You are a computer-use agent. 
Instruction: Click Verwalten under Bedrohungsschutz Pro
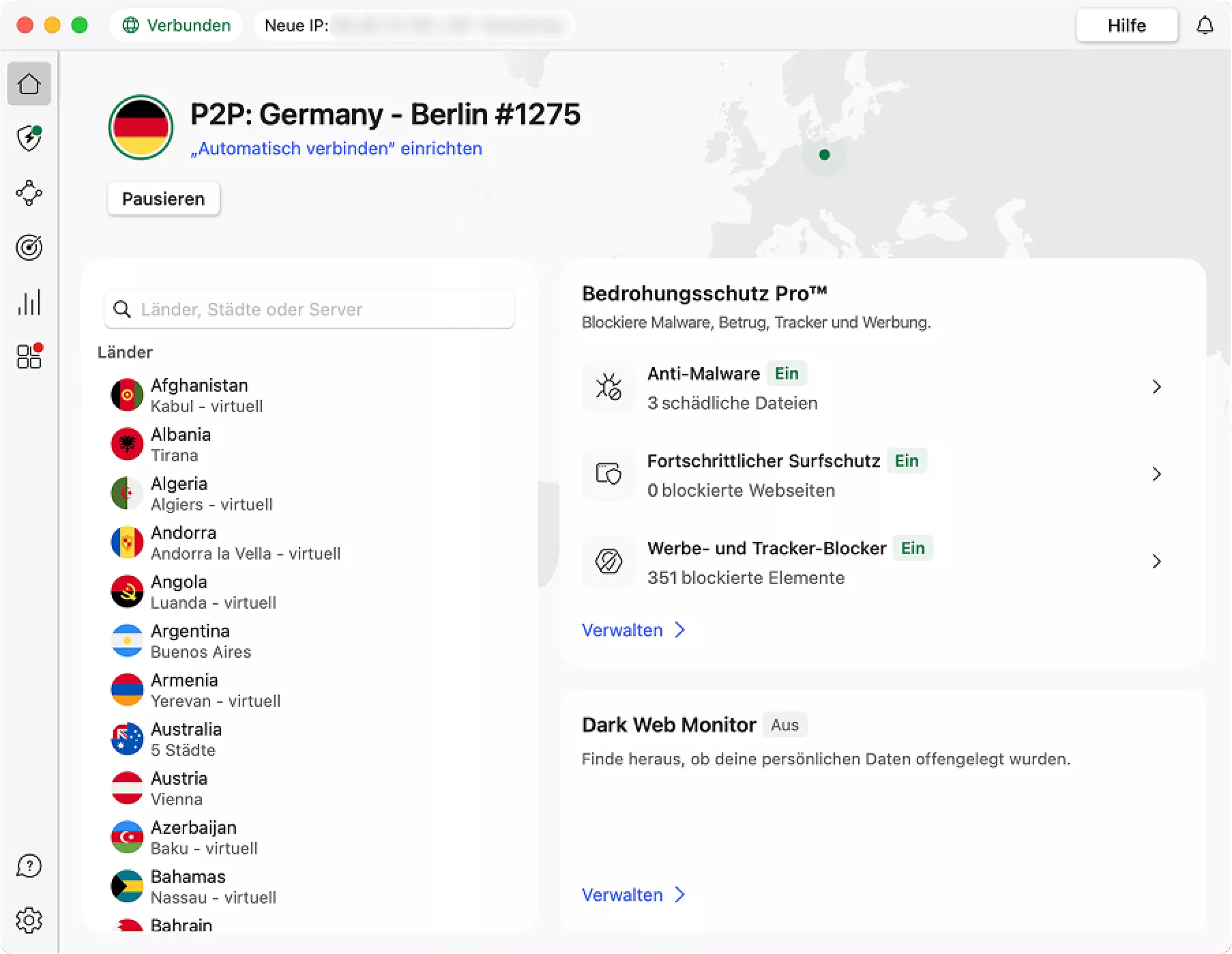632,630
